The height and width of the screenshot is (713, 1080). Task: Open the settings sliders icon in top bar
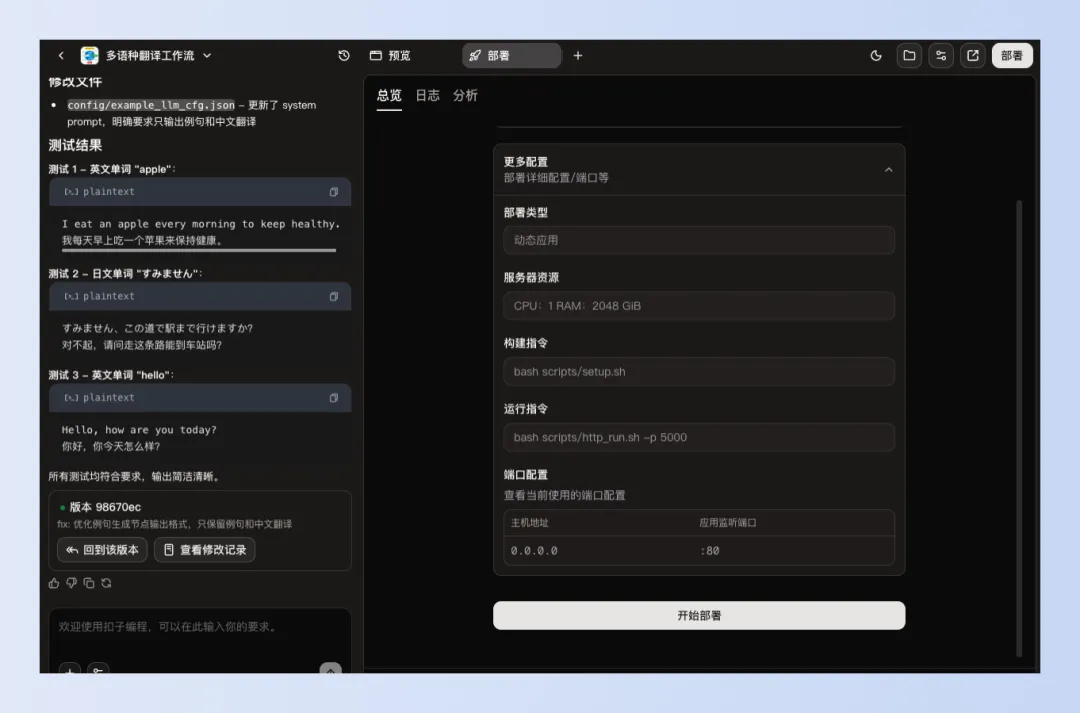(x=941, y=56)
